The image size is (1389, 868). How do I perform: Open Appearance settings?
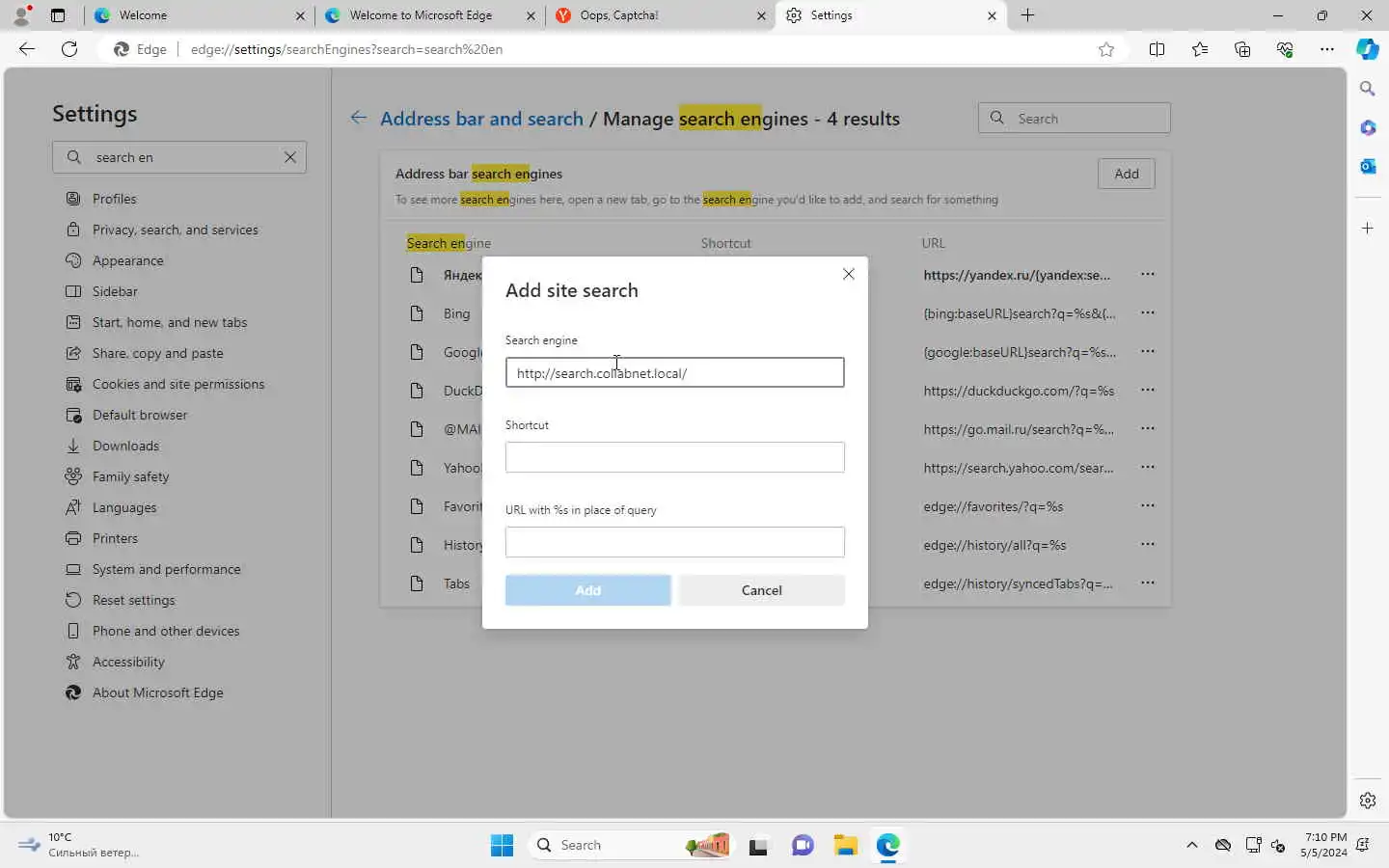point(127,260)
